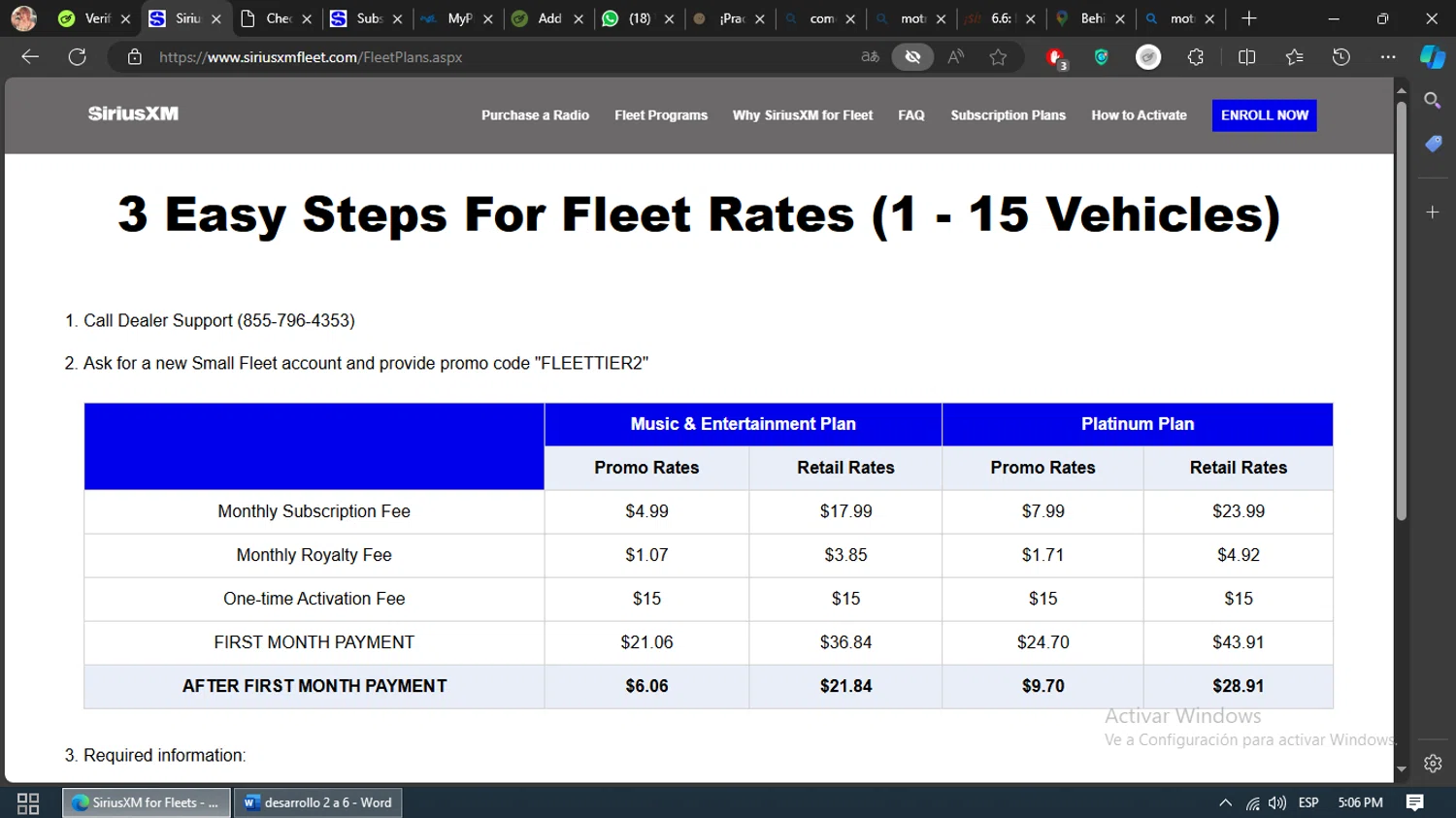Click the page vertical scrollbar thumb
The height and width of the screenshot is (818, 1456).
(1401, 311)
